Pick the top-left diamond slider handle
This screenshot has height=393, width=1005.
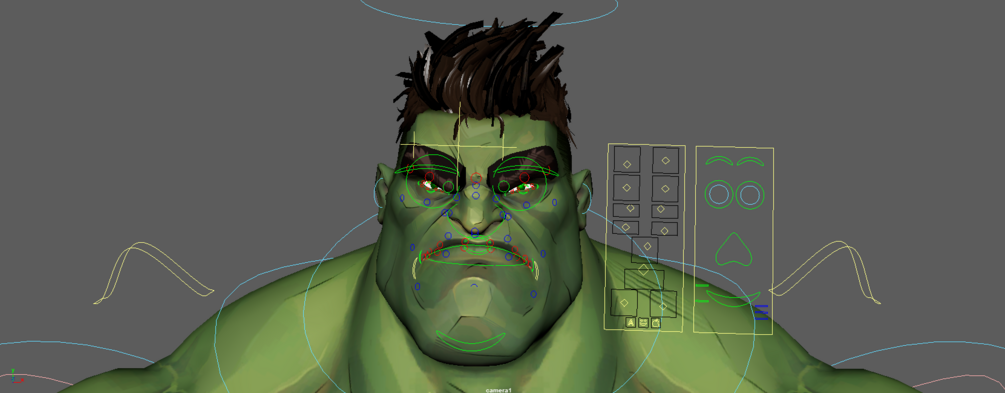click(627, 165)
